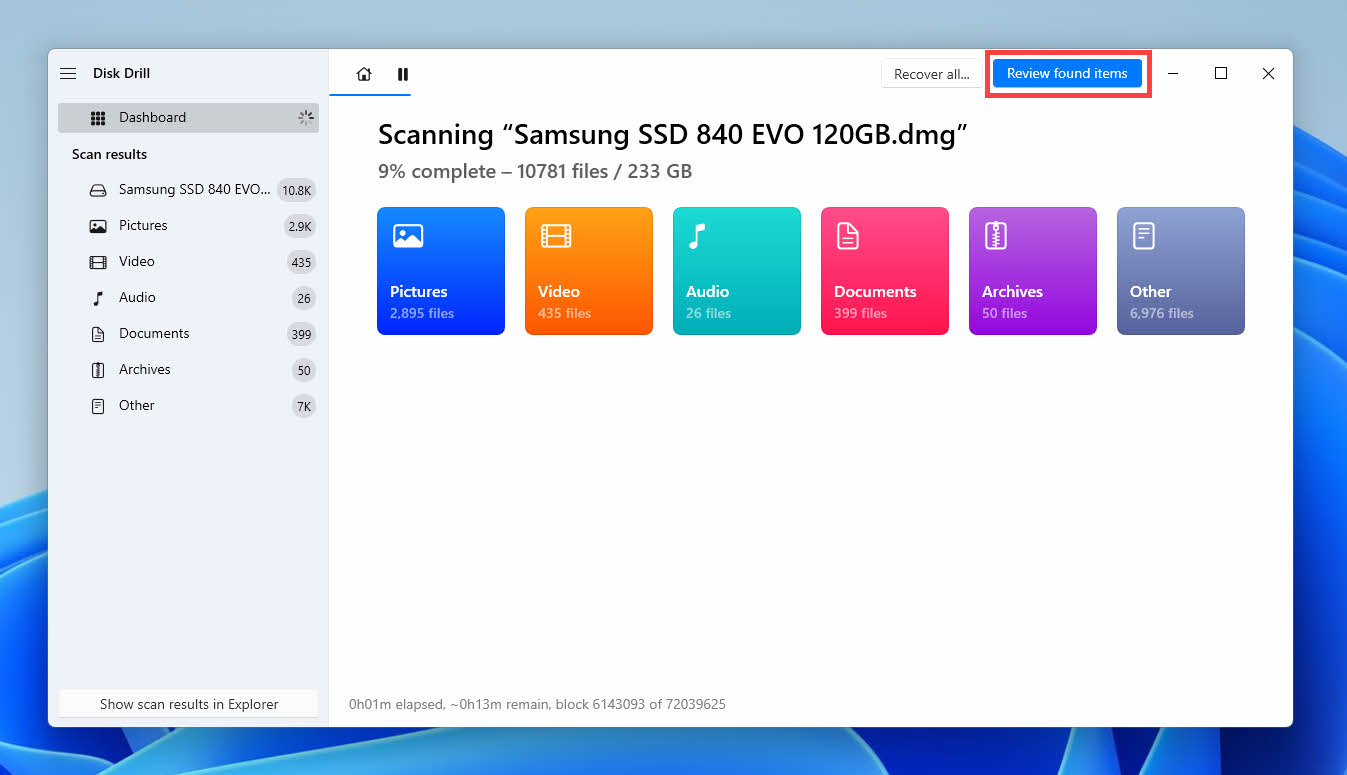1347x775 pixels.
Task: Click the Archives icon in the sidebar
Action: (x=98, y=370)
